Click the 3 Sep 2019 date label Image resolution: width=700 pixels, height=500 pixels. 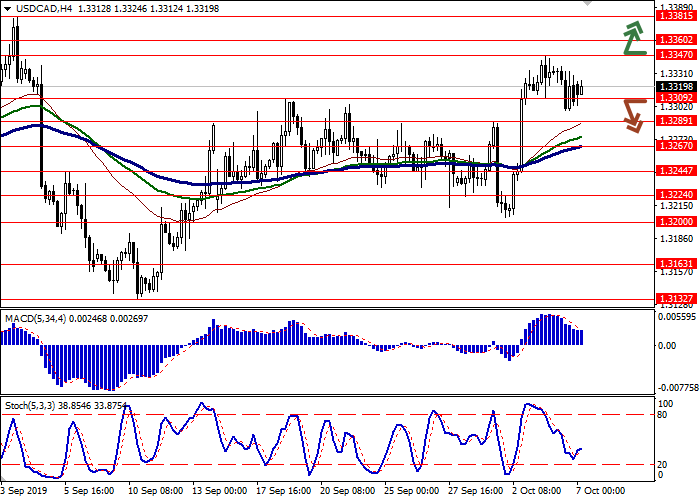click(23, 492)
